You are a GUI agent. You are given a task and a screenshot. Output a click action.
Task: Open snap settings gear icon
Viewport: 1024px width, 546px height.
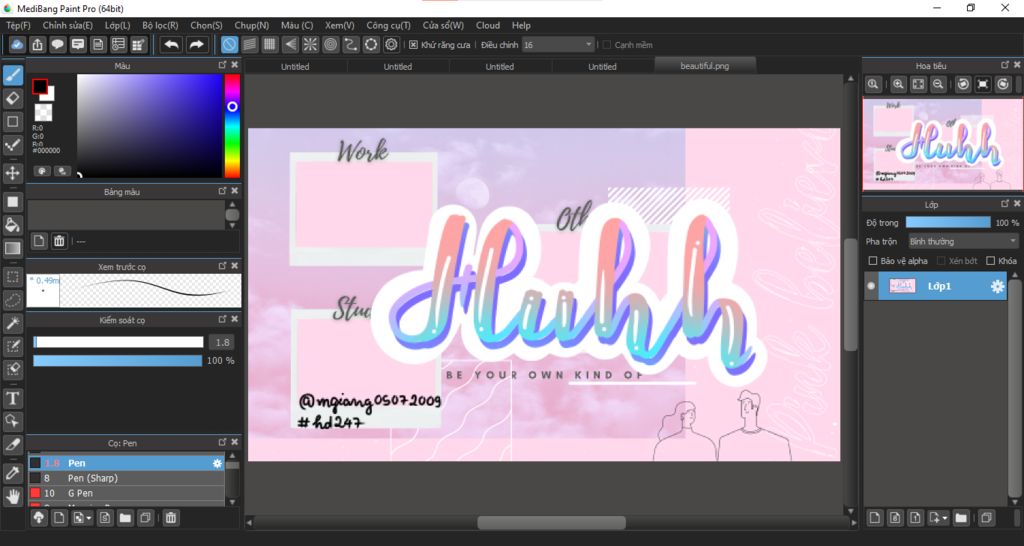[x=391, y=44]
